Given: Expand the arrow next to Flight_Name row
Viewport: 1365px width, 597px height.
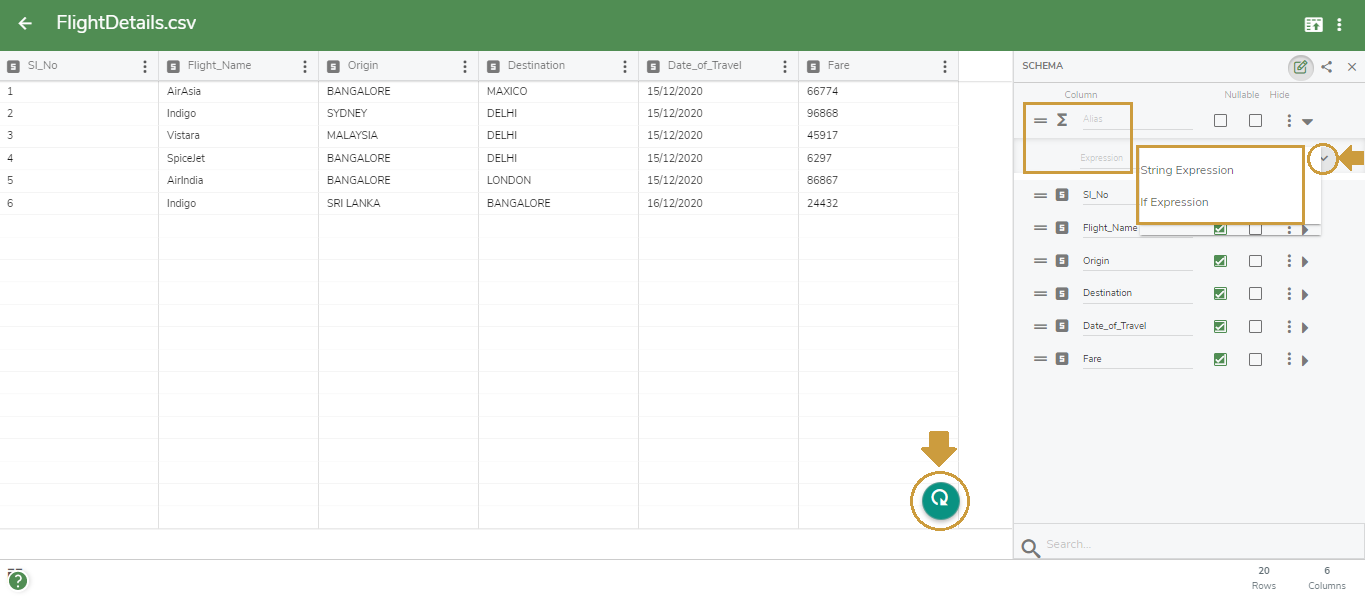Looking at the screenshot, I should coord(1307,228).
